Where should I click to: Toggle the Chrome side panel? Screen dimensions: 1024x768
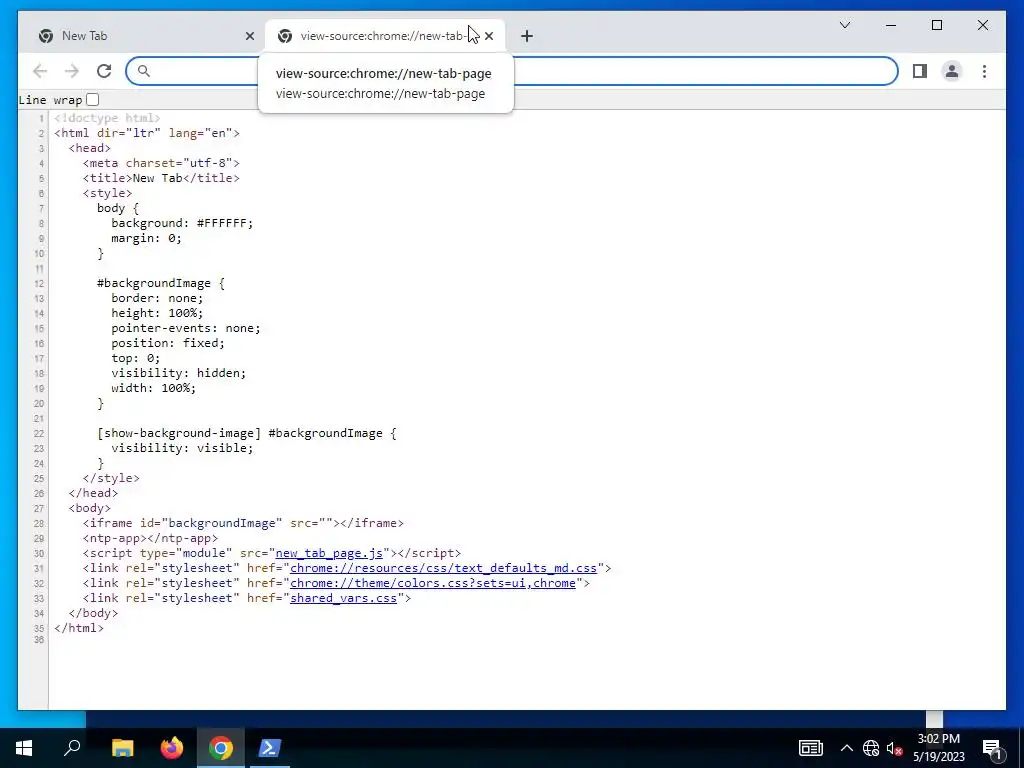coord(920,71)
